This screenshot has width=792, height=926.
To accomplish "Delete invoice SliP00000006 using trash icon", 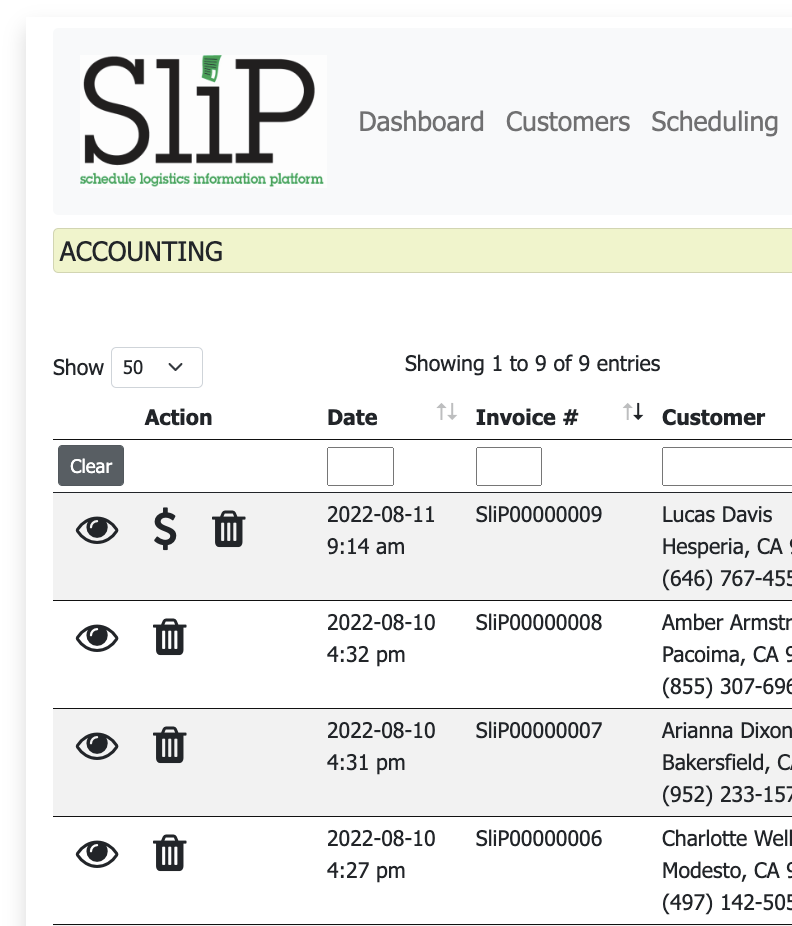I will [x=170, y=853].
